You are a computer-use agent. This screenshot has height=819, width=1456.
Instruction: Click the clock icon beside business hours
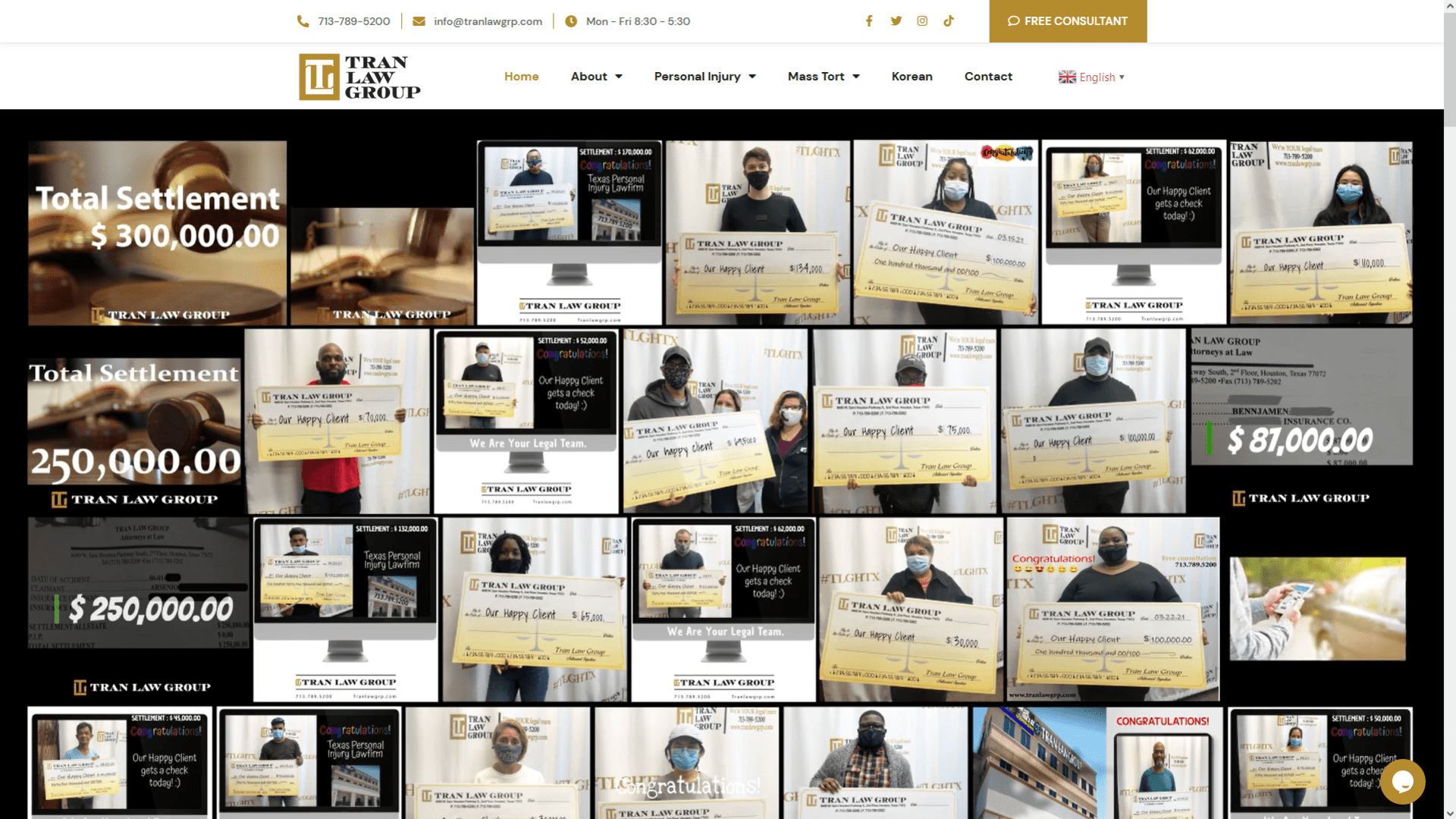pos(571,21)
